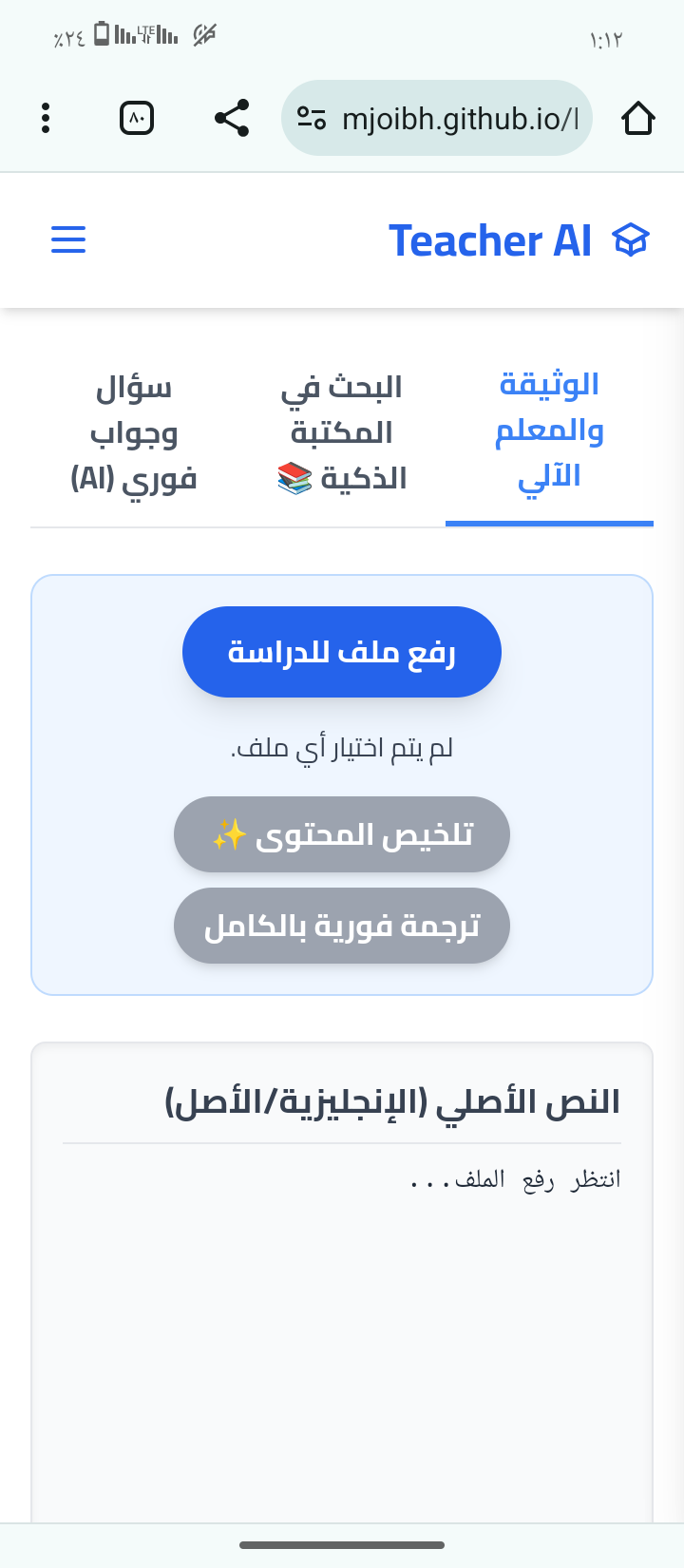The image size is (684, 1568).
Task: Open site settings icon in address bar
Action: (312, 119)
